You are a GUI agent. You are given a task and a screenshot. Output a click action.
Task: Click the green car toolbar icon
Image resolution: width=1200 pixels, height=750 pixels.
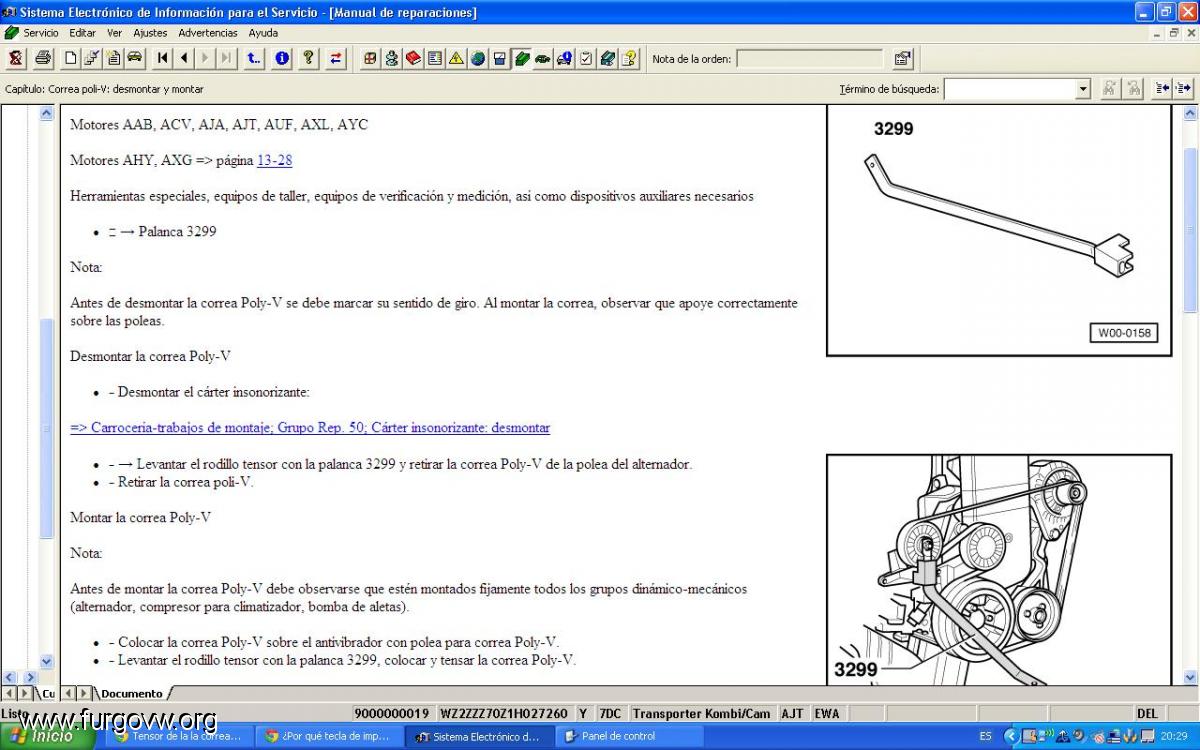click(x=542, y=58)
